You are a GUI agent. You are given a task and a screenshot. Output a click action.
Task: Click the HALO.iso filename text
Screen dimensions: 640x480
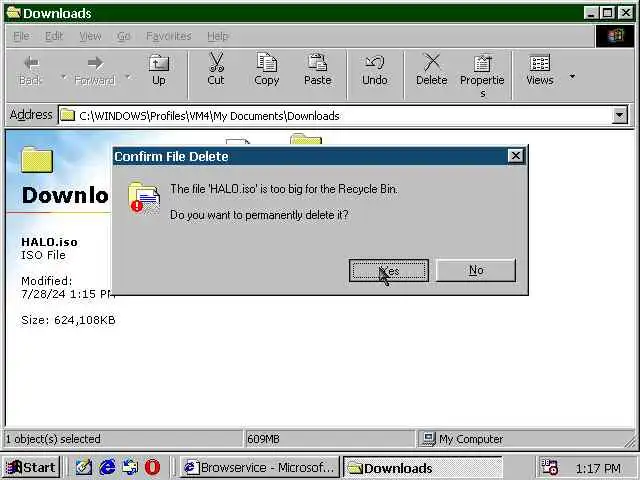tap(49, 242)
